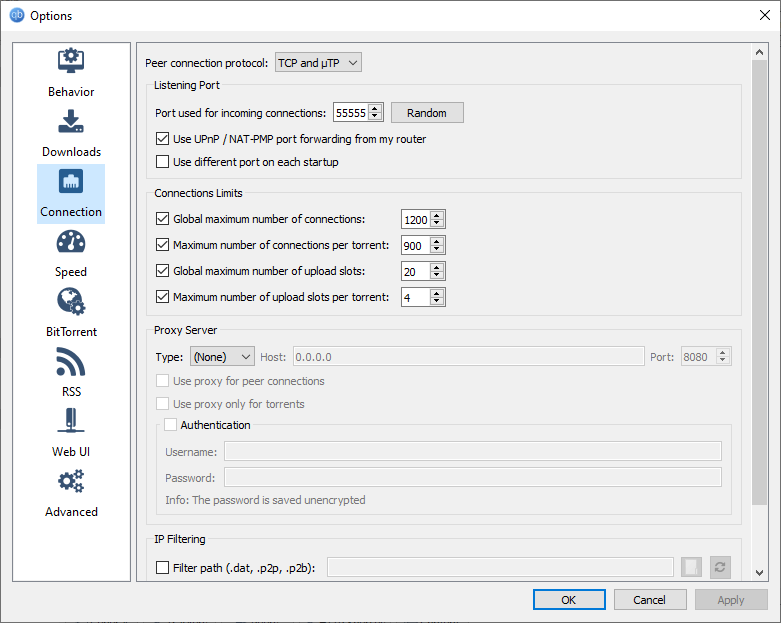Close the Options dialog
Image resolution: width=781 pixels, height=623 pixels.
coord(765,15)
